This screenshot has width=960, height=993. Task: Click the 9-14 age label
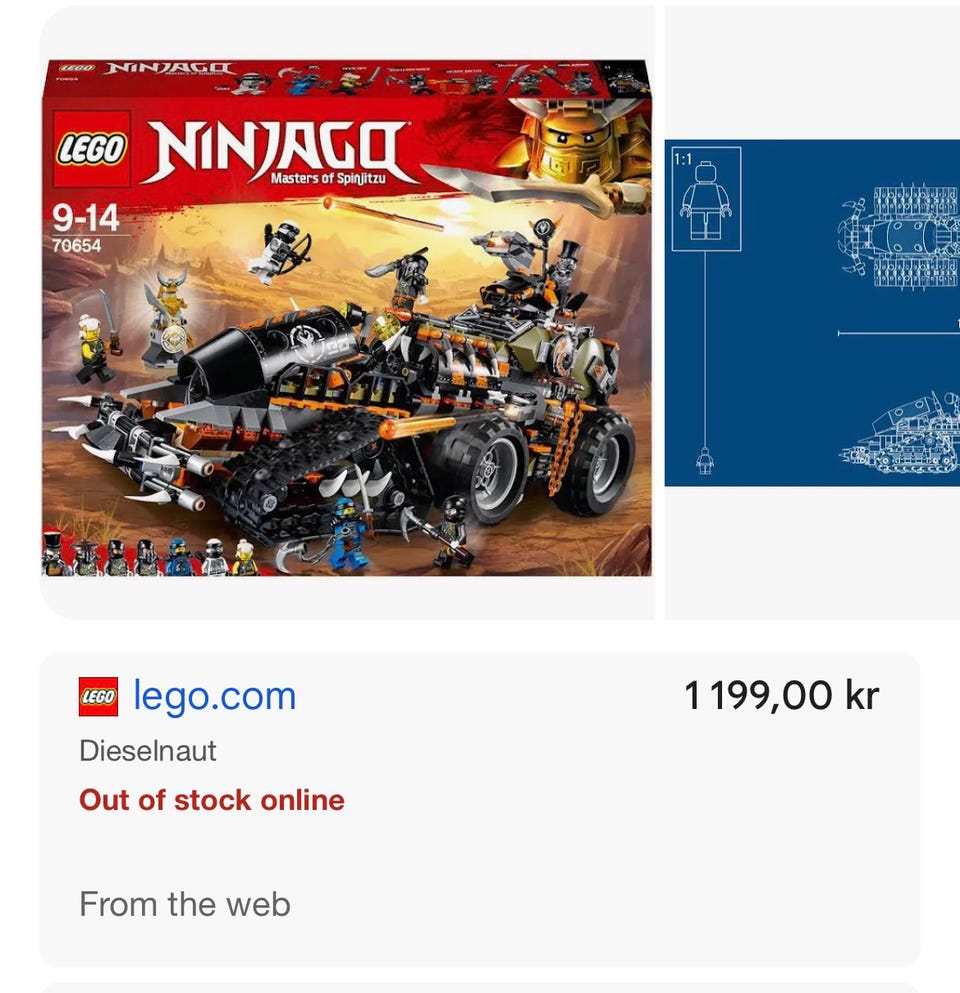point(85,218)
